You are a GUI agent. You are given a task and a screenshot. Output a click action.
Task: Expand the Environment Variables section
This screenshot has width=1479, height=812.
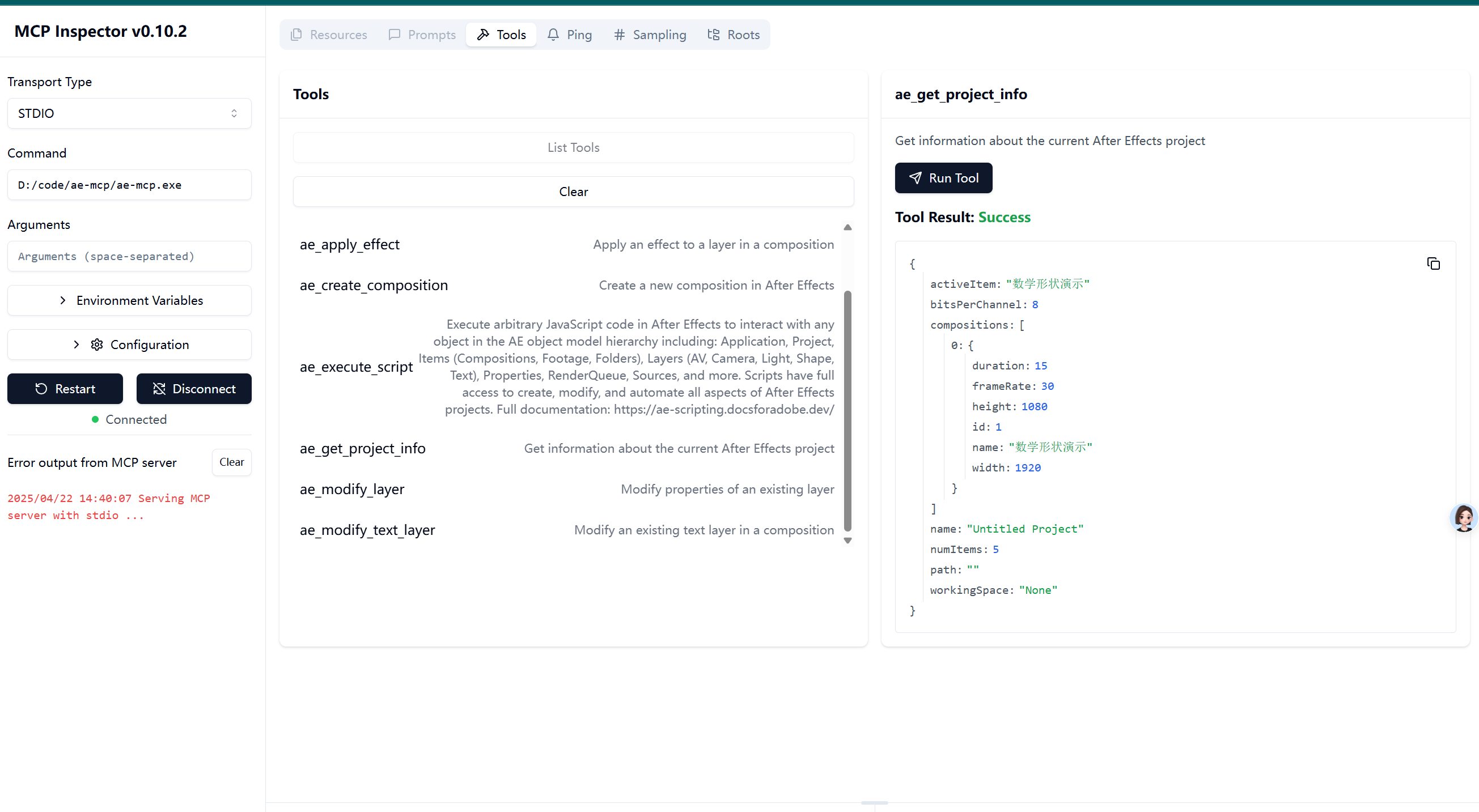click(129, 300)
